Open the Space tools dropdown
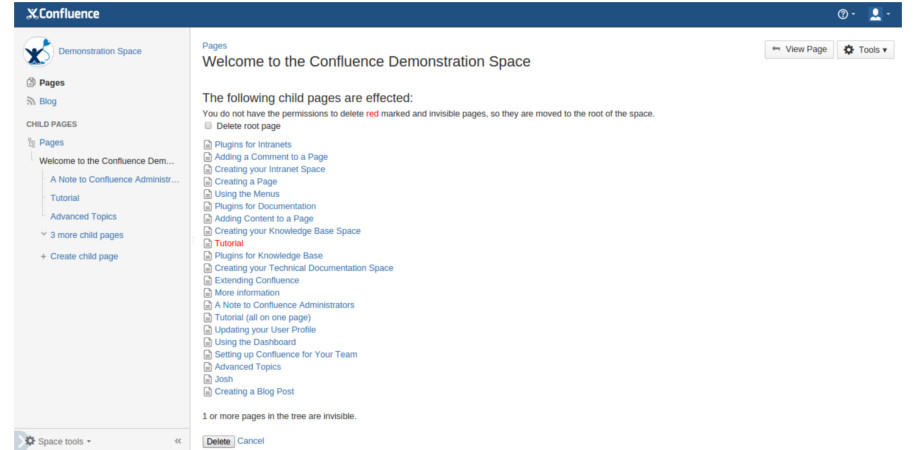920x450 pixels. tap(58, 441)
